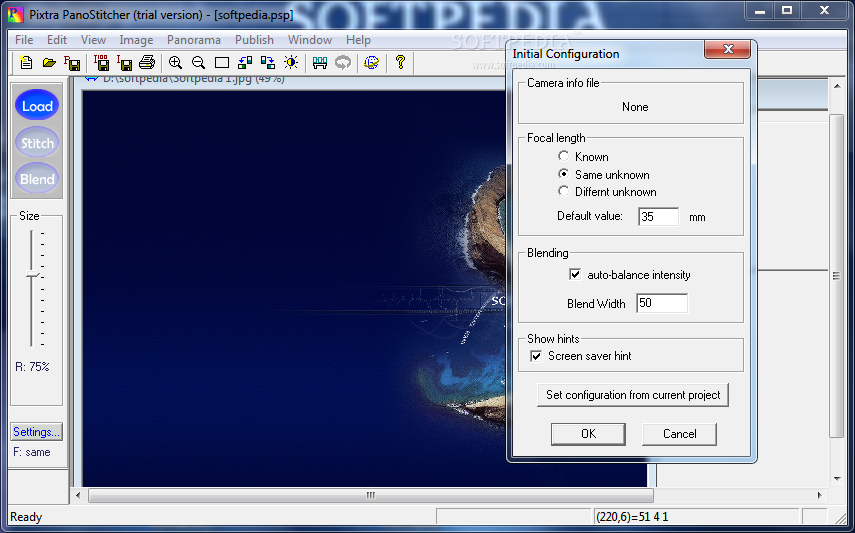Click the blue Load button

(37, 106)
